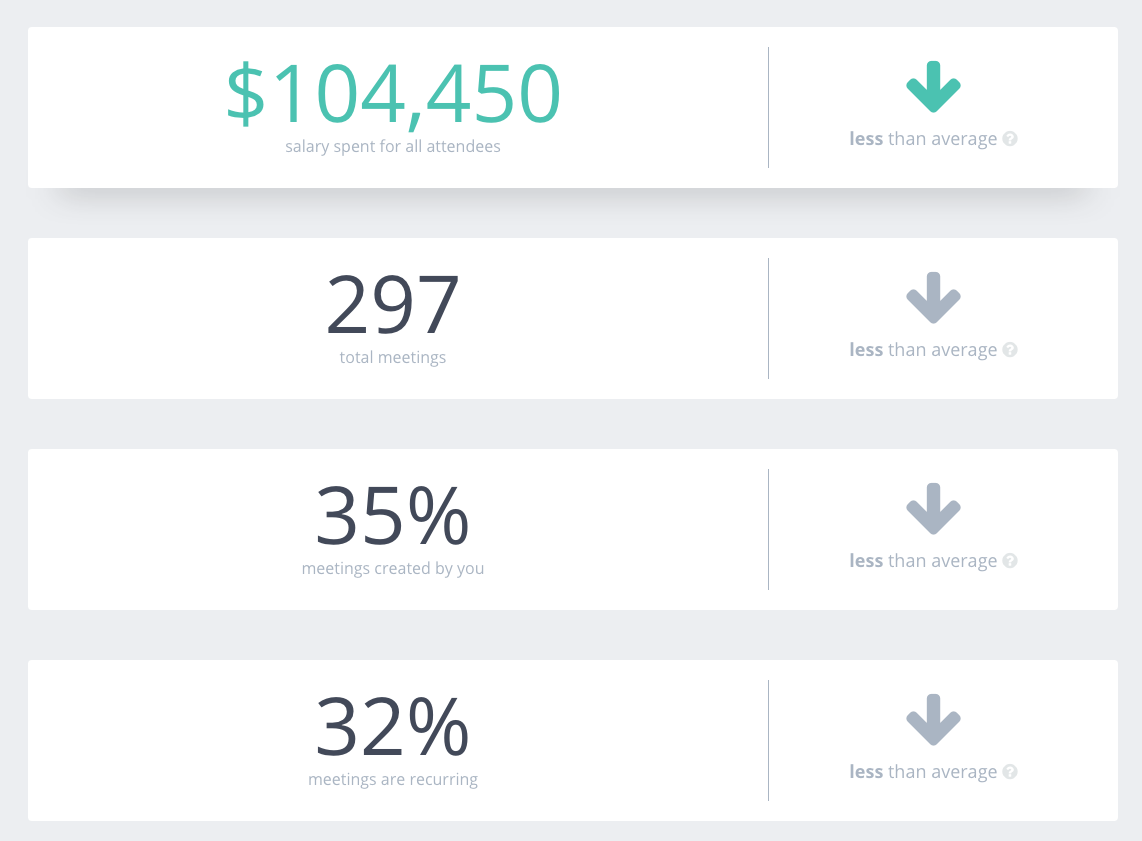Click the green down arrow for salary spent
The image size is (1142, 841).
pos(933,87)
